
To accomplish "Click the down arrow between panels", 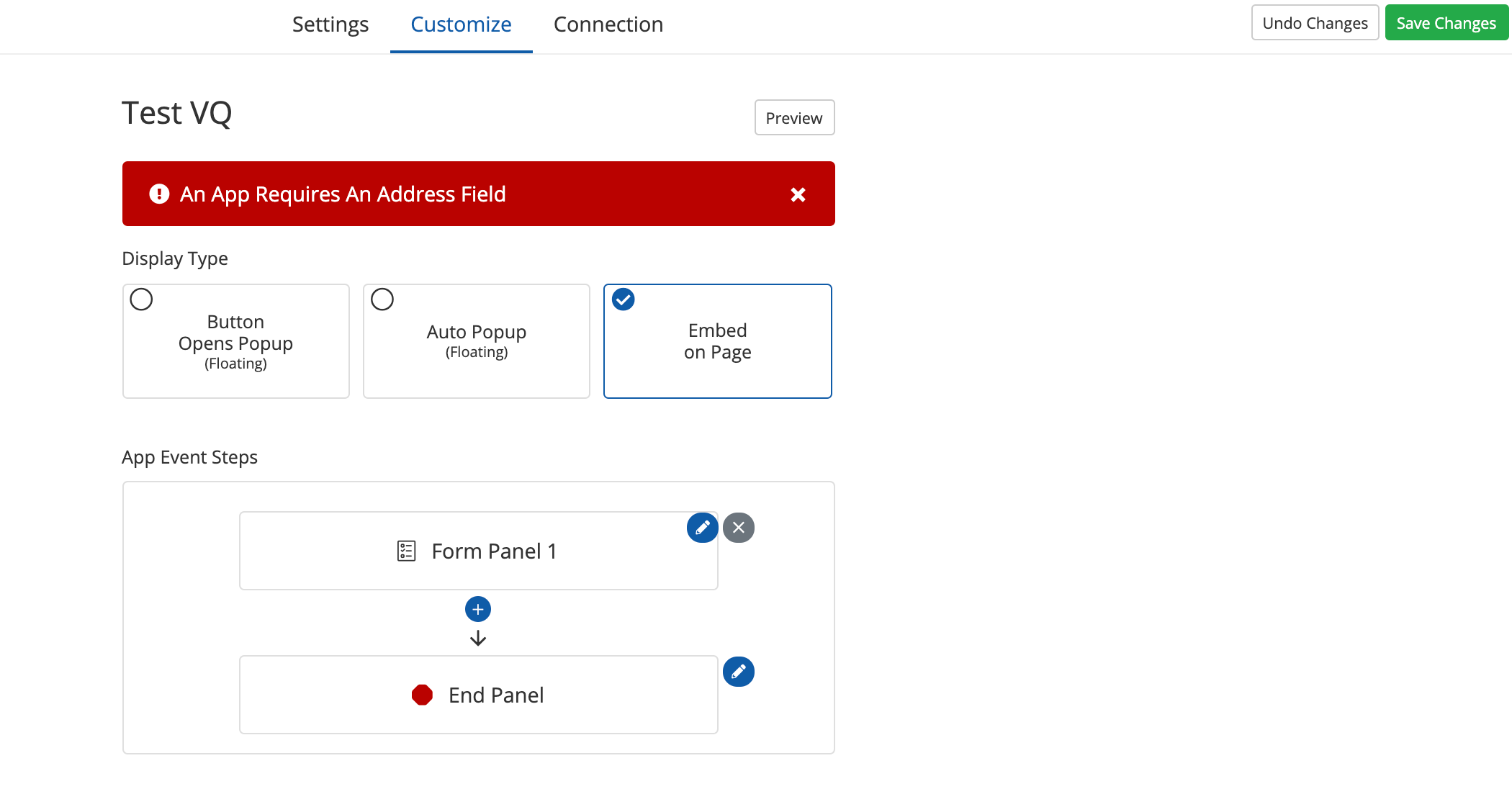I will tap(478, 639).
